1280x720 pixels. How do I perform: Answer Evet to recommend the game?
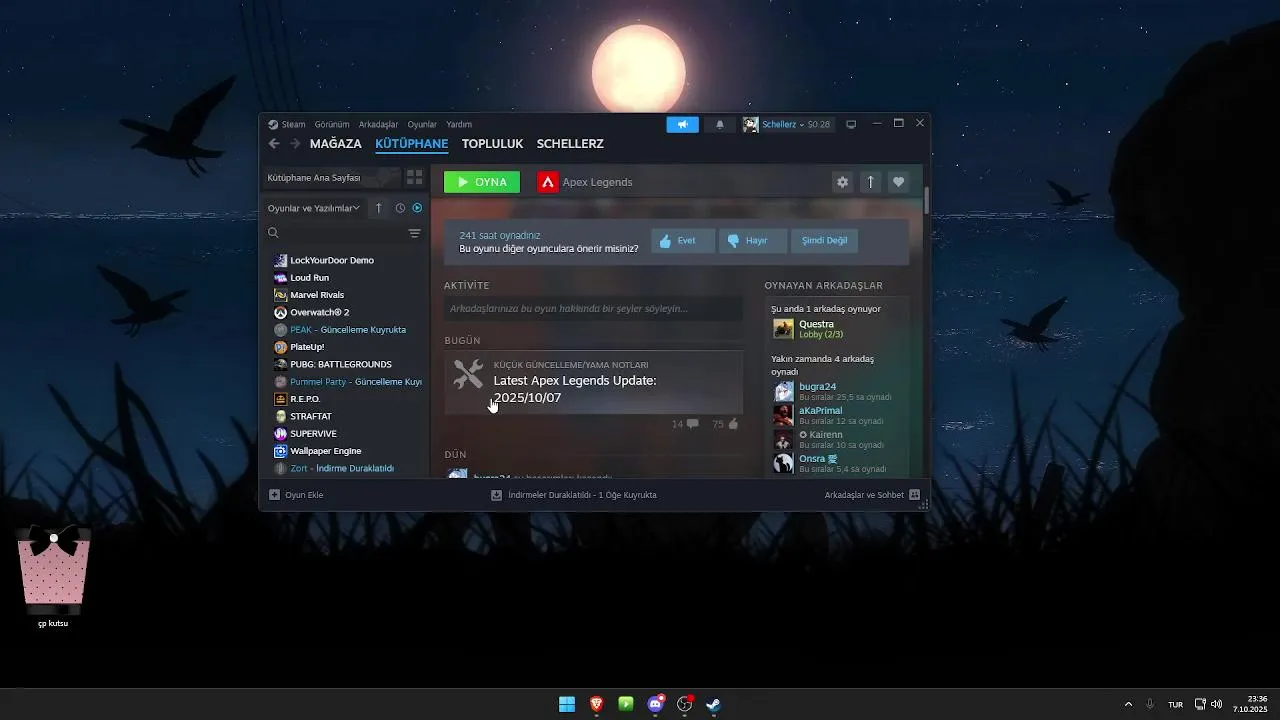[x=683, y=241]
